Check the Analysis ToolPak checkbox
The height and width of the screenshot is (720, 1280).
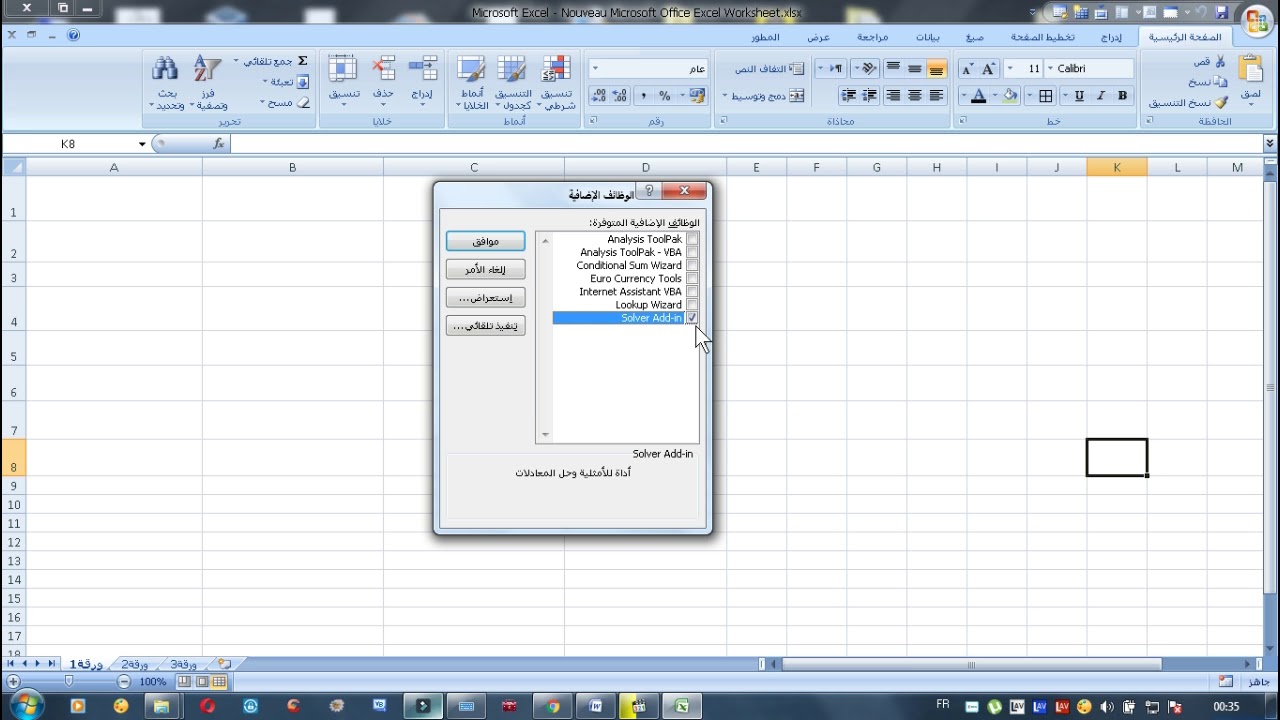[x=692, y=239]
